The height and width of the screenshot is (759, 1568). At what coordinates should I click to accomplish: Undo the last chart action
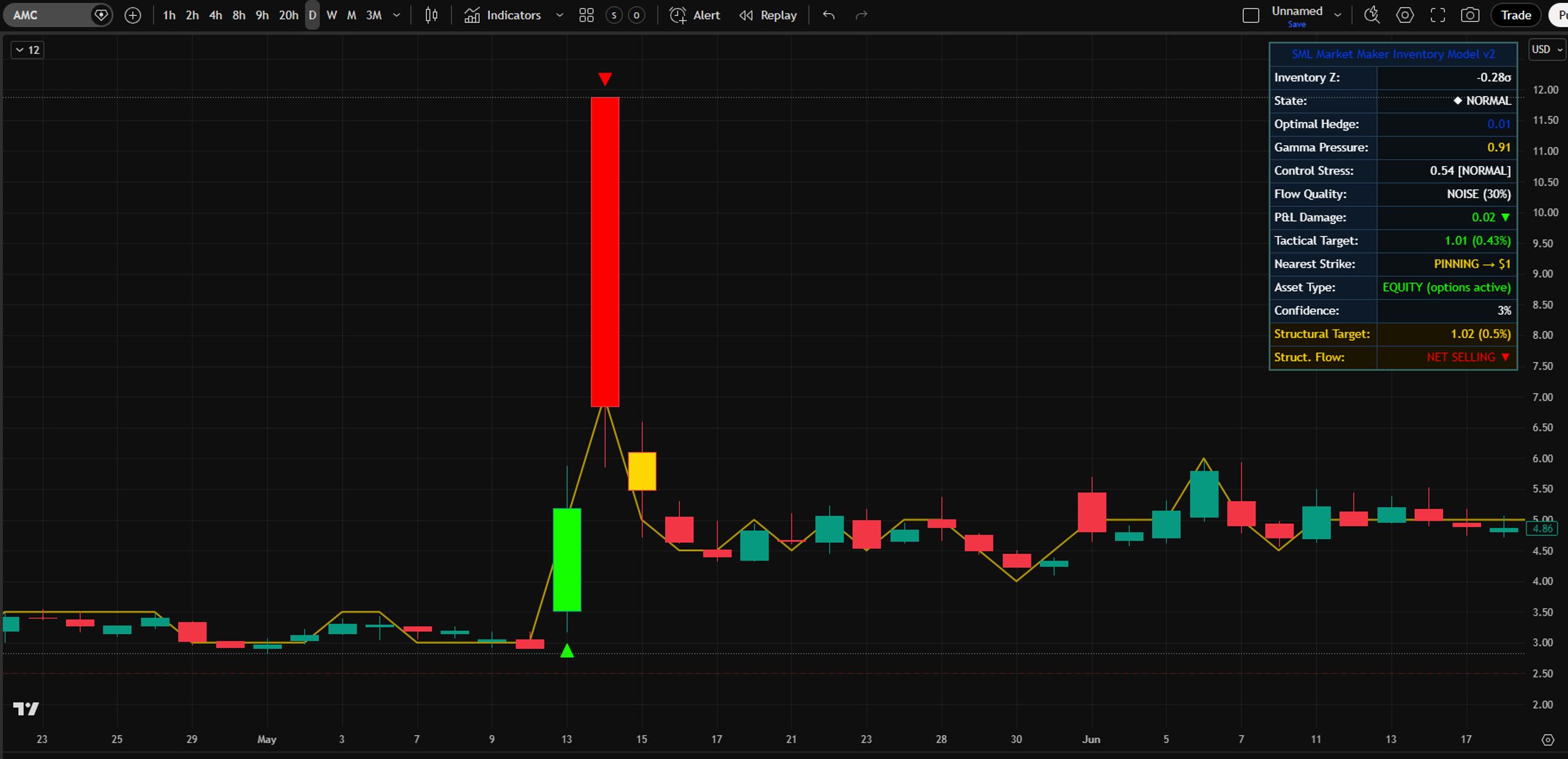point(829,15)
